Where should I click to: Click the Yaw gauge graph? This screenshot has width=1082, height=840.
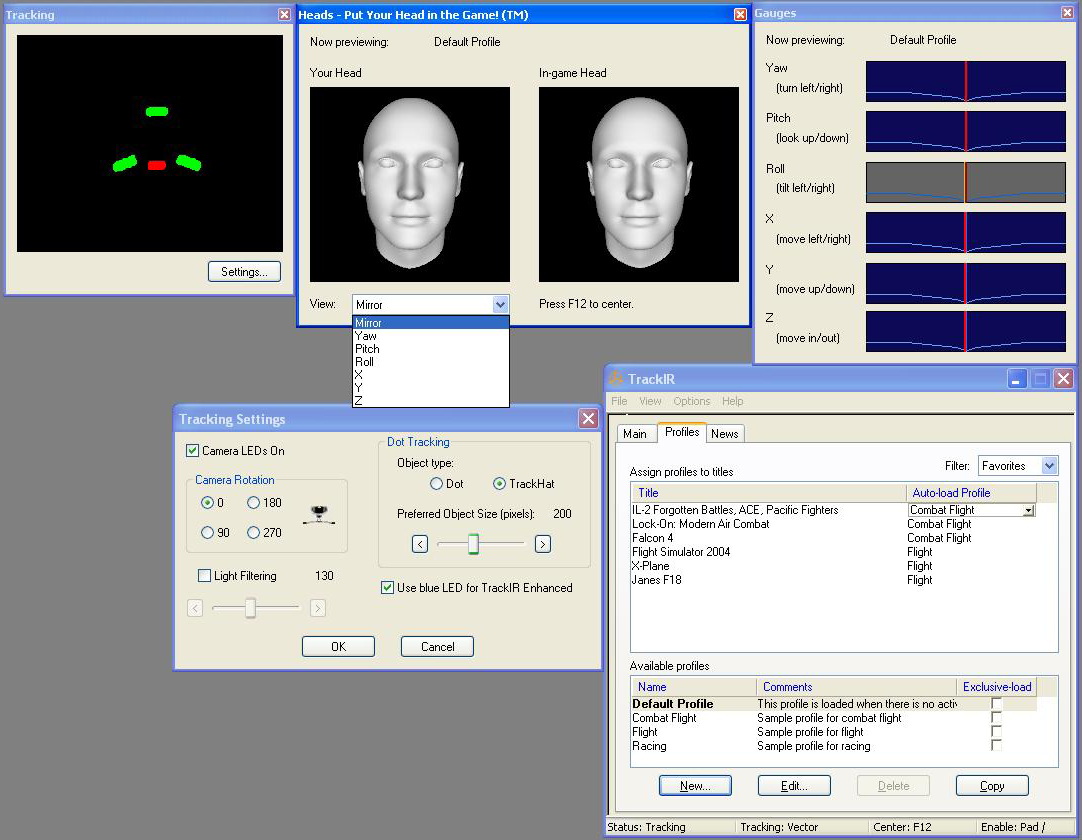(x=966, y=81)
